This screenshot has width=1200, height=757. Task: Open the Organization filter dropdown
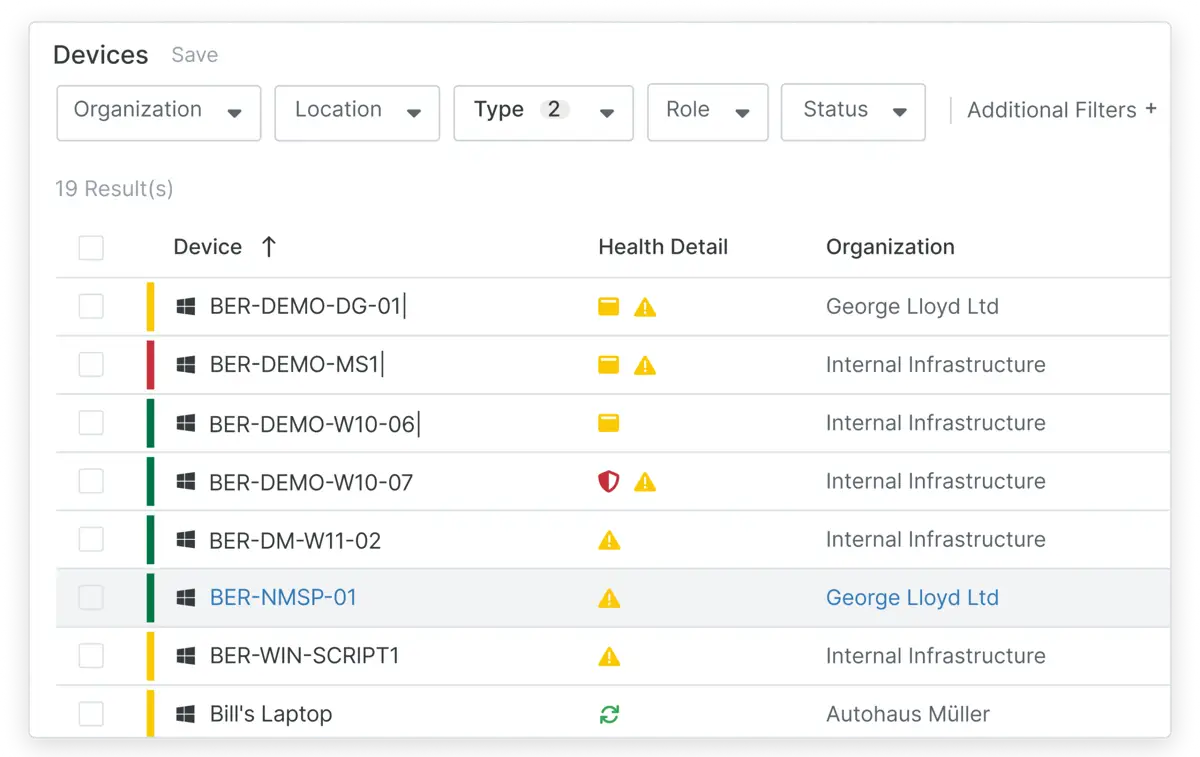[159, 112]
